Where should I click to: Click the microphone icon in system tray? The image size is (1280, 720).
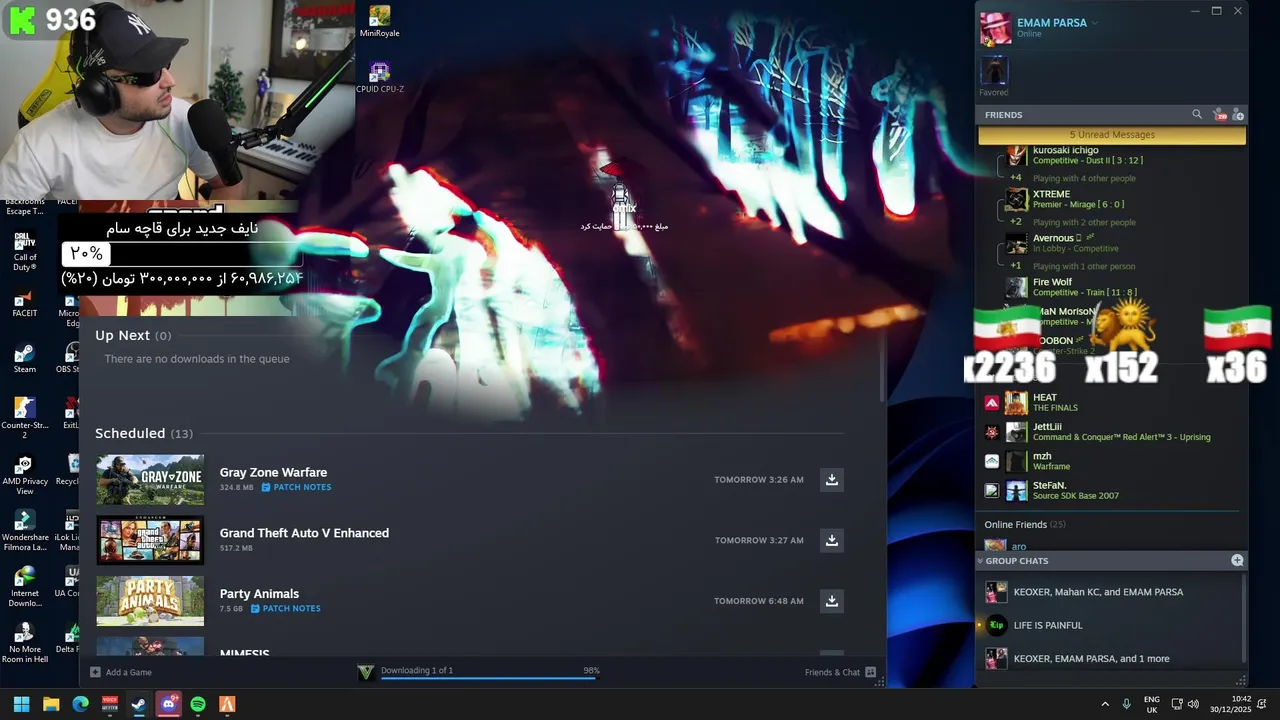[1127, 704]
